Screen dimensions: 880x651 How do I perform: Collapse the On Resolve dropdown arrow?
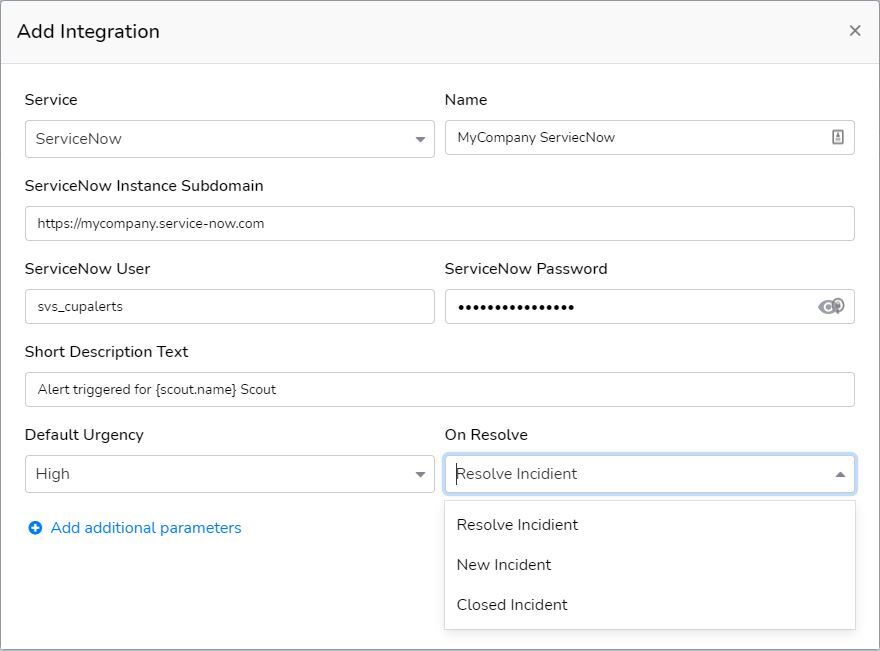pyautogui.click(x=840, y=475)
